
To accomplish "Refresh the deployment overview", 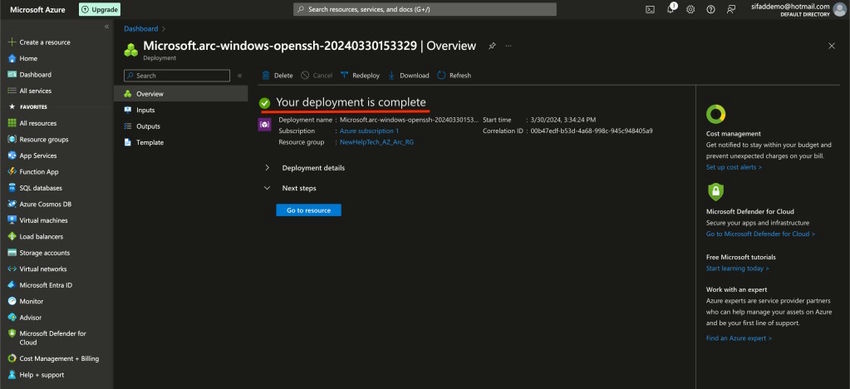I will click(x=454, y=76).
